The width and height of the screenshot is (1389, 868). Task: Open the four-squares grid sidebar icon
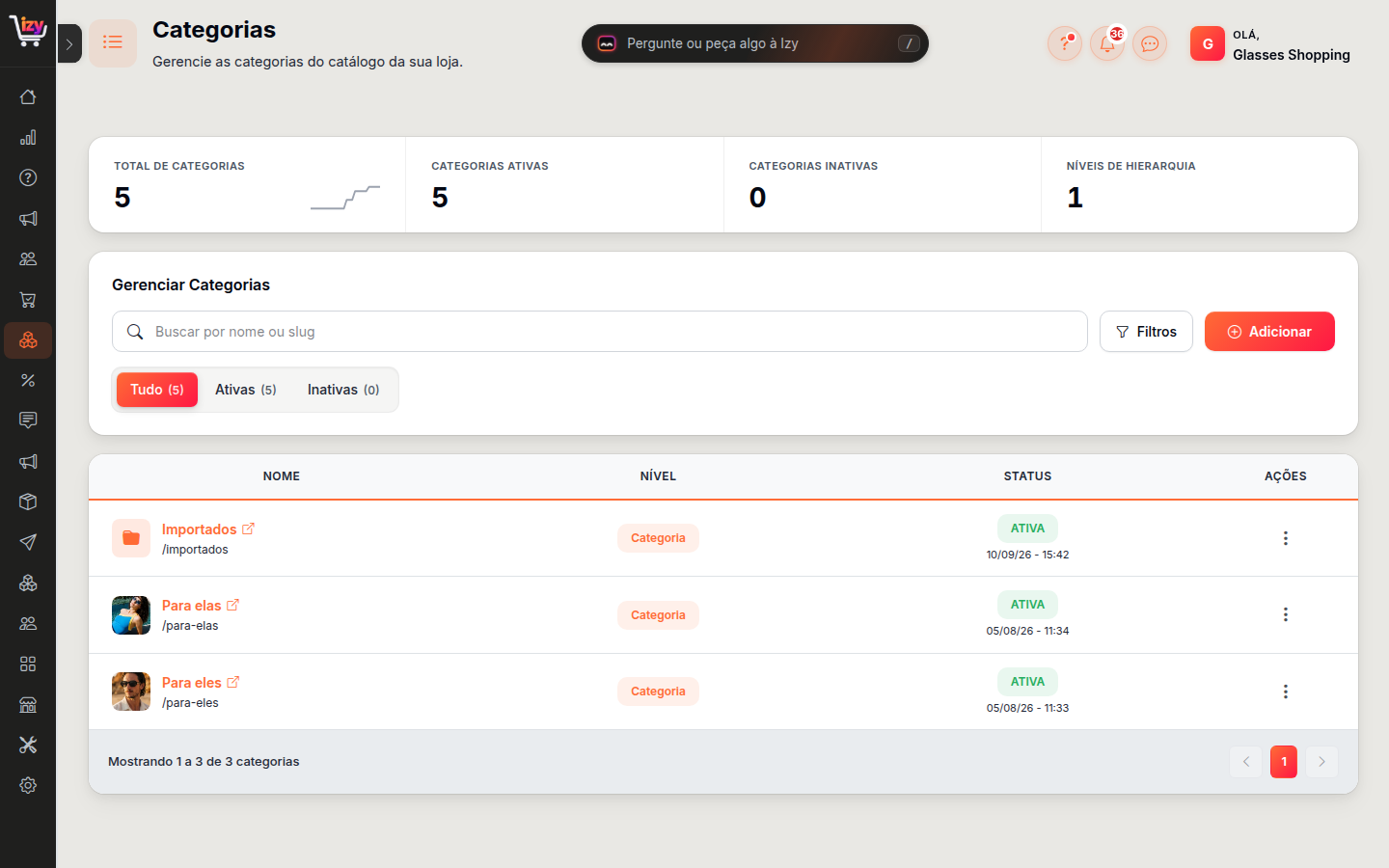(x=28, y=664)
